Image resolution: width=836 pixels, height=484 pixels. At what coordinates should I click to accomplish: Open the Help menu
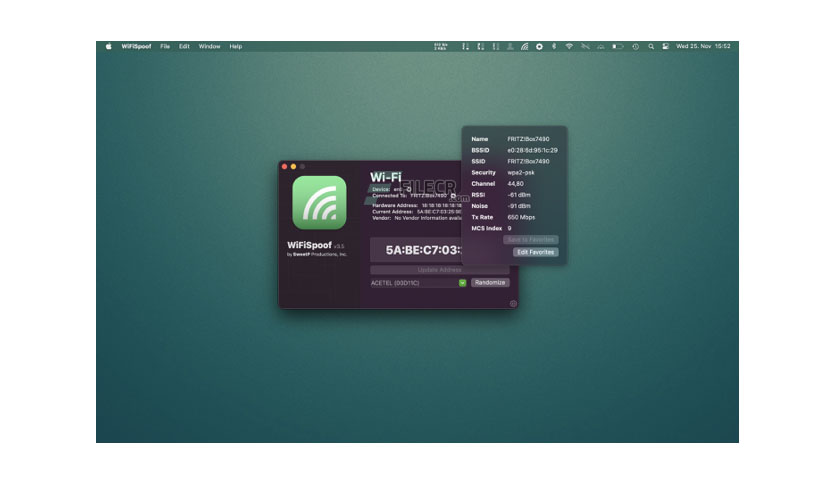[236, 46]
